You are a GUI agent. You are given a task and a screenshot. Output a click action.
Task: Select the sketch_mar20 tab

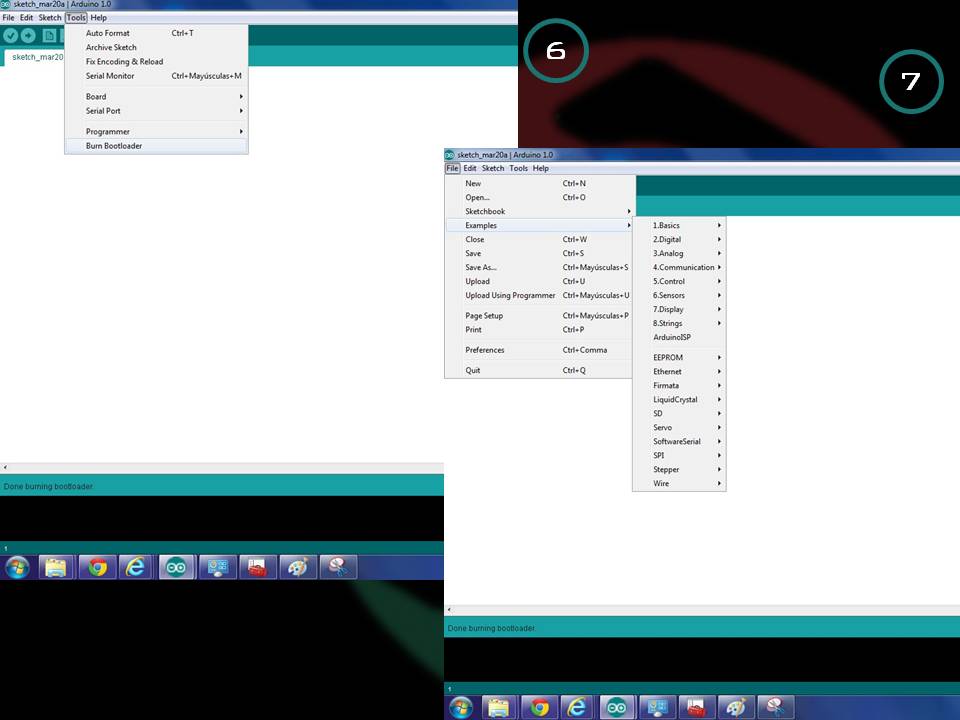(x=34, y=57)
